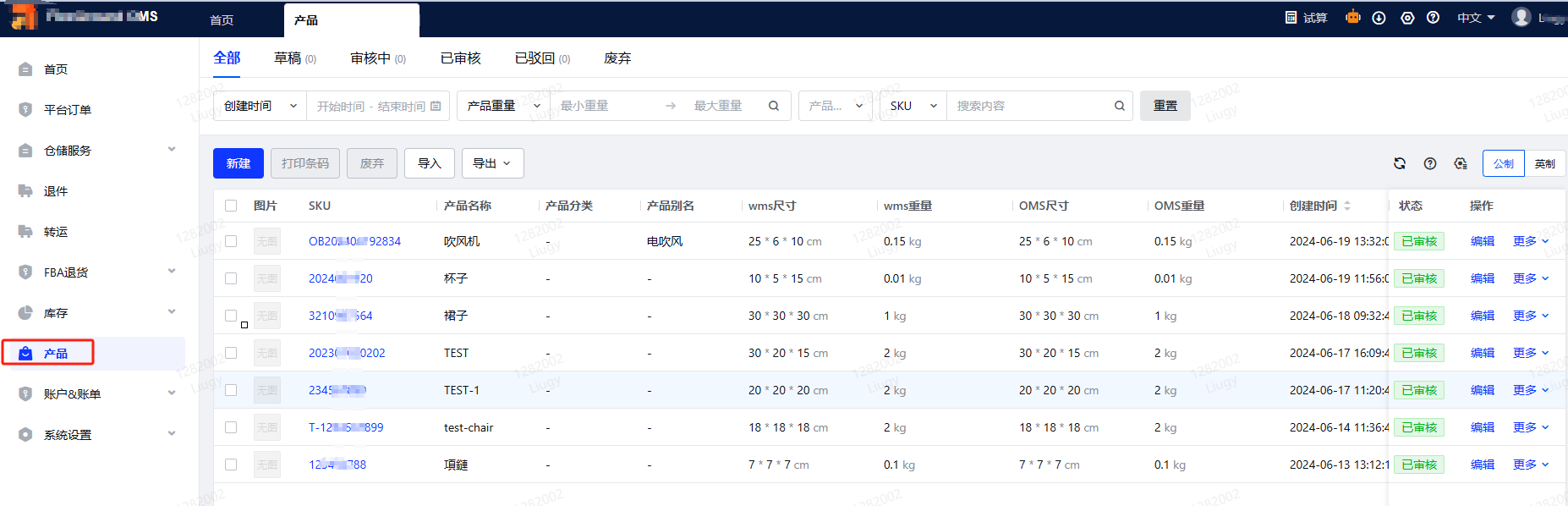Image resolution: width=1568 pixels, height=506 pixels.
Task: Open table column settings gear icon
Action: 1461,163
